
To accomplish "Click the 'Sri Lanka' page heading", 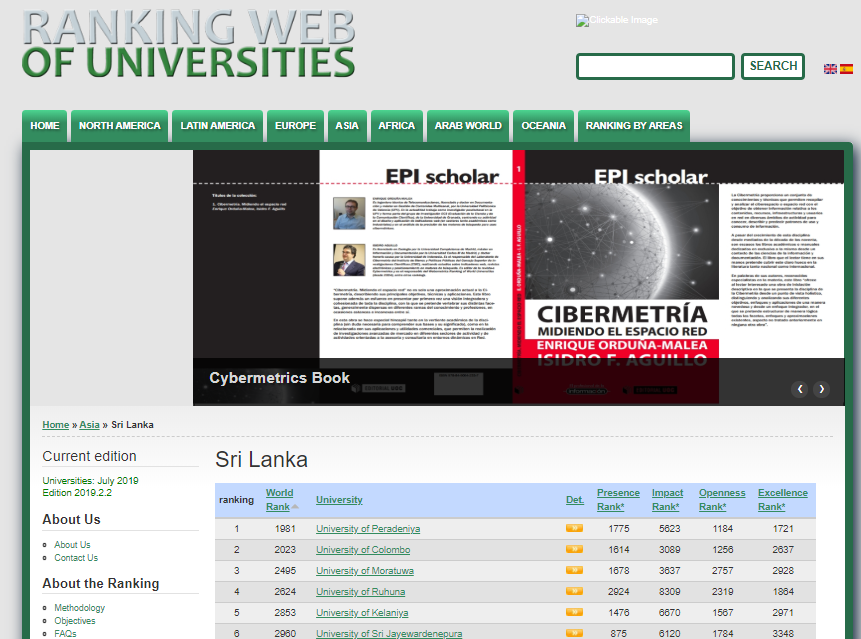I will click(x=261, y=459).
